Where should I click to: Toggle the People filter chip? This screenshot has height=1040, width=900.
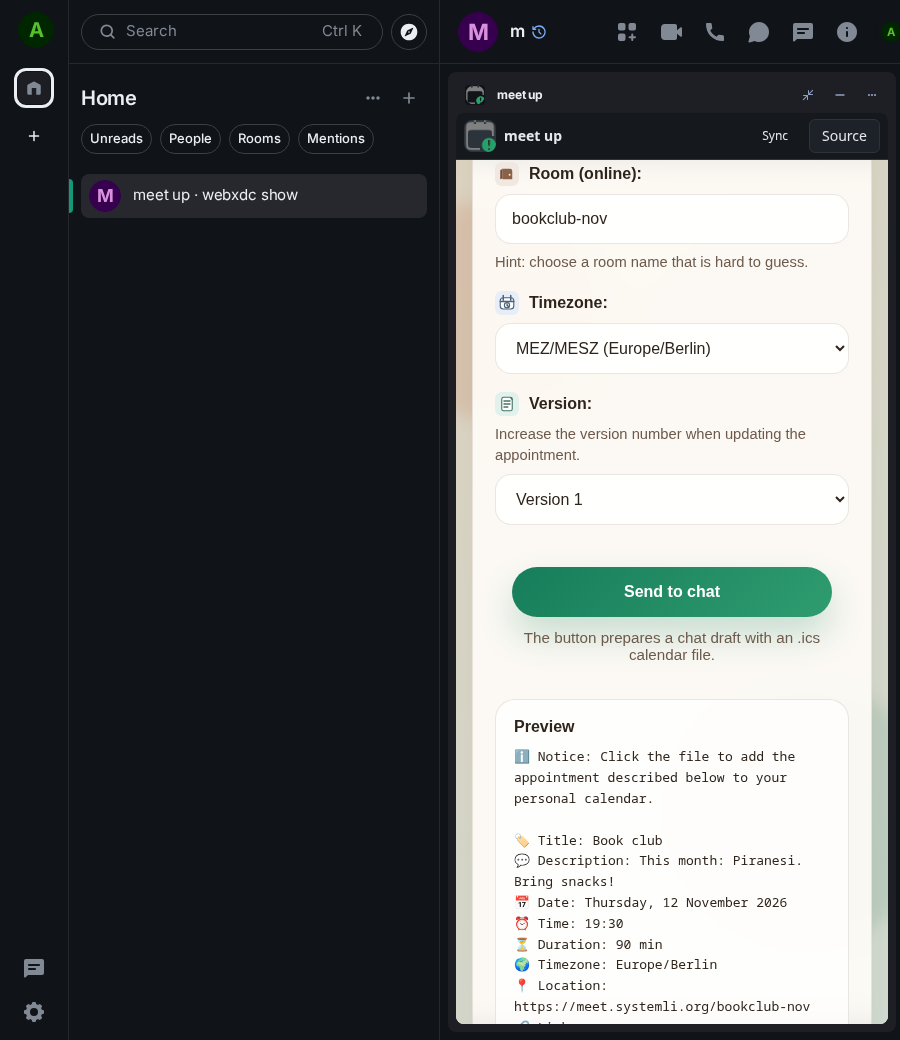190,139
